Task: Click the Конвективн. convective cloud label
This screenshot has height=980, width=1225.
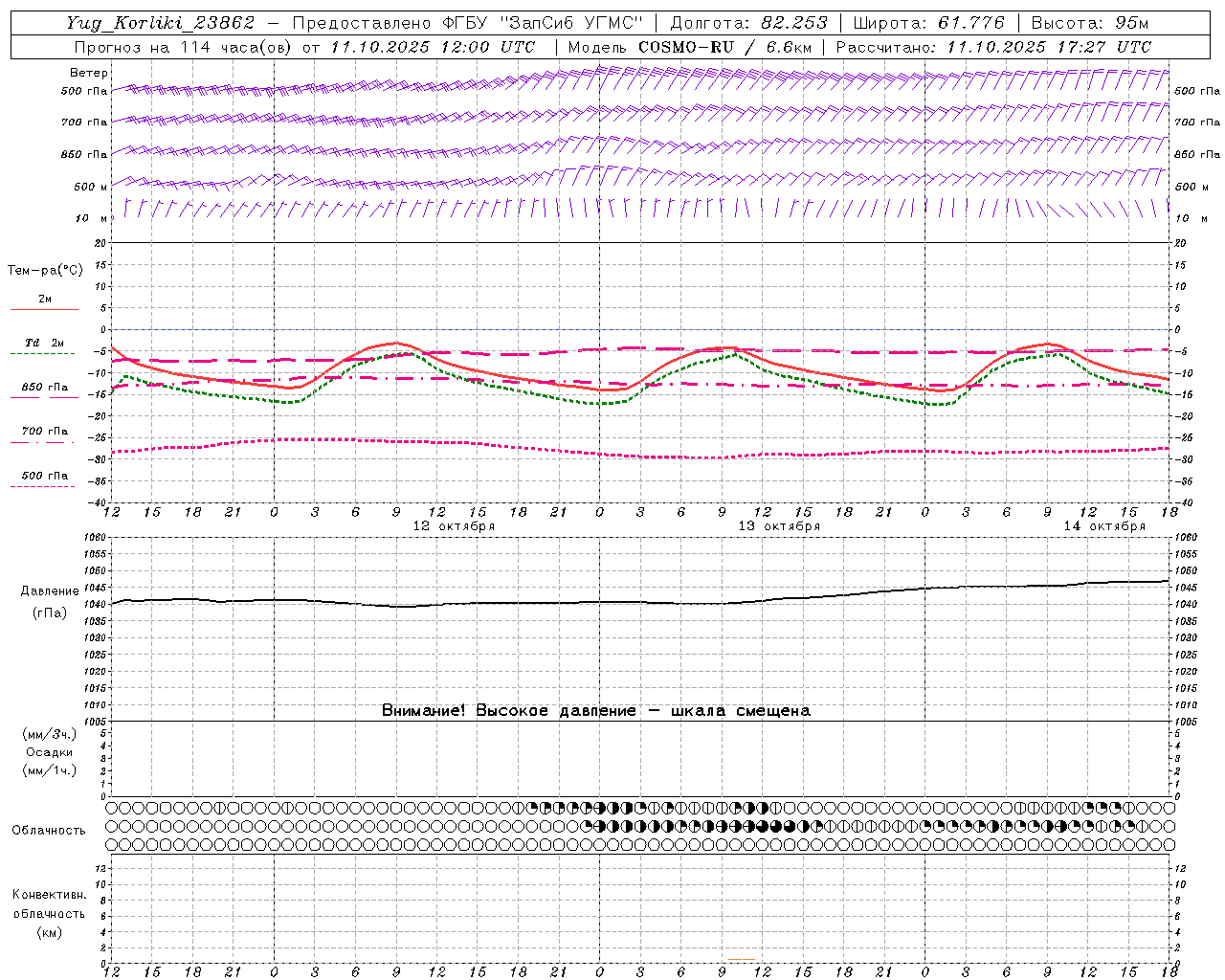Action: coord(49,895)
